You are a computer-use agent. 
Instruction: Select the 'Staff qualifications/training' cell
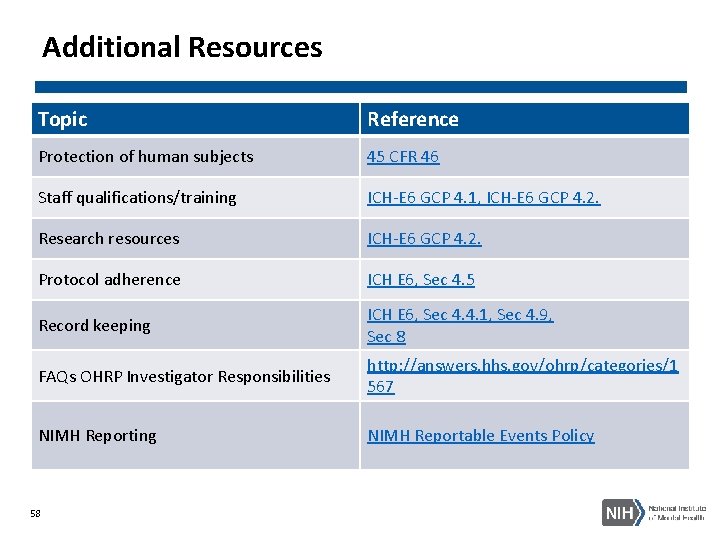pyautogui.click(x=196, y=197)
